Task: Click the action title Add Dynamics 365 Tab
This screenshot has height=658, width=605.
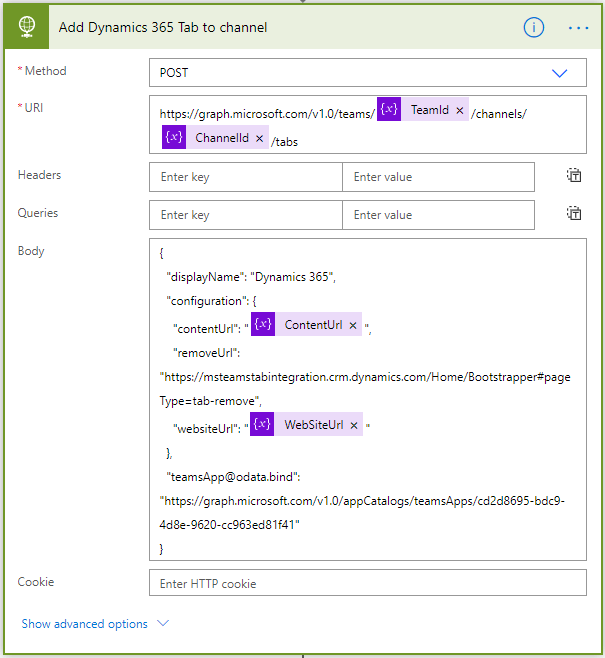Action: coord(163,27)
